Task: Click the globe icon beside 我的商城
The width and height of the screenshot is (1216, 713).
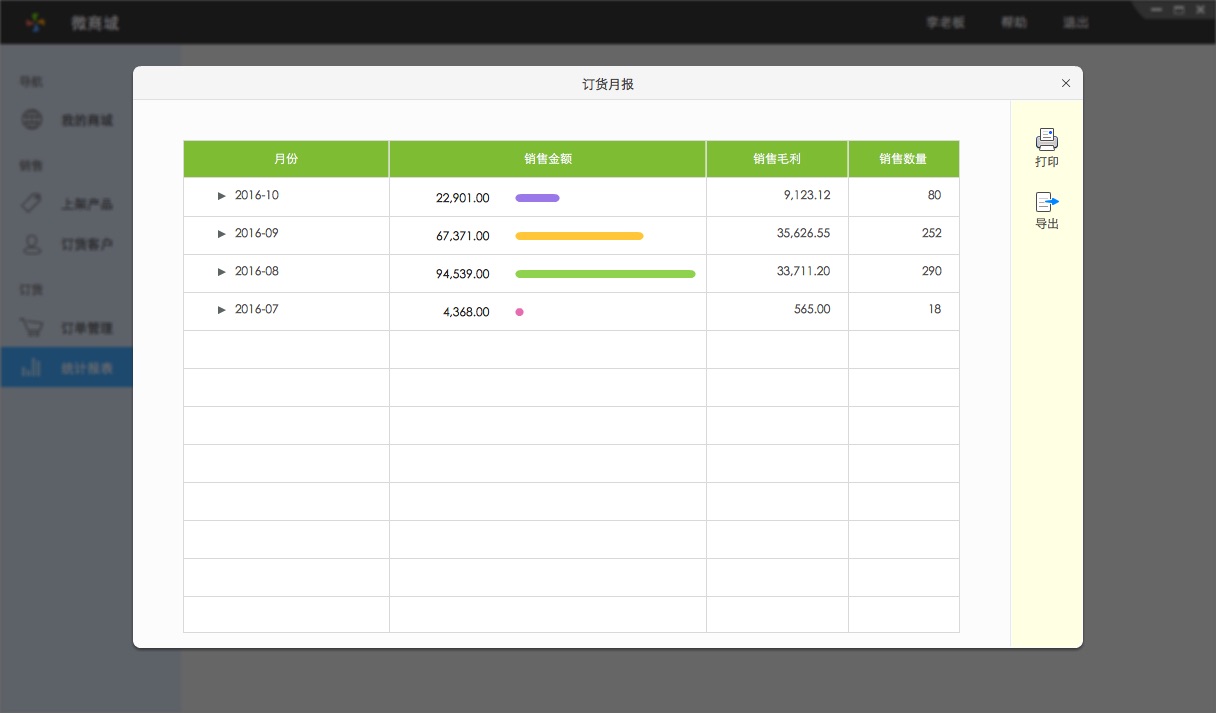Action: click(x=33, y=120)
